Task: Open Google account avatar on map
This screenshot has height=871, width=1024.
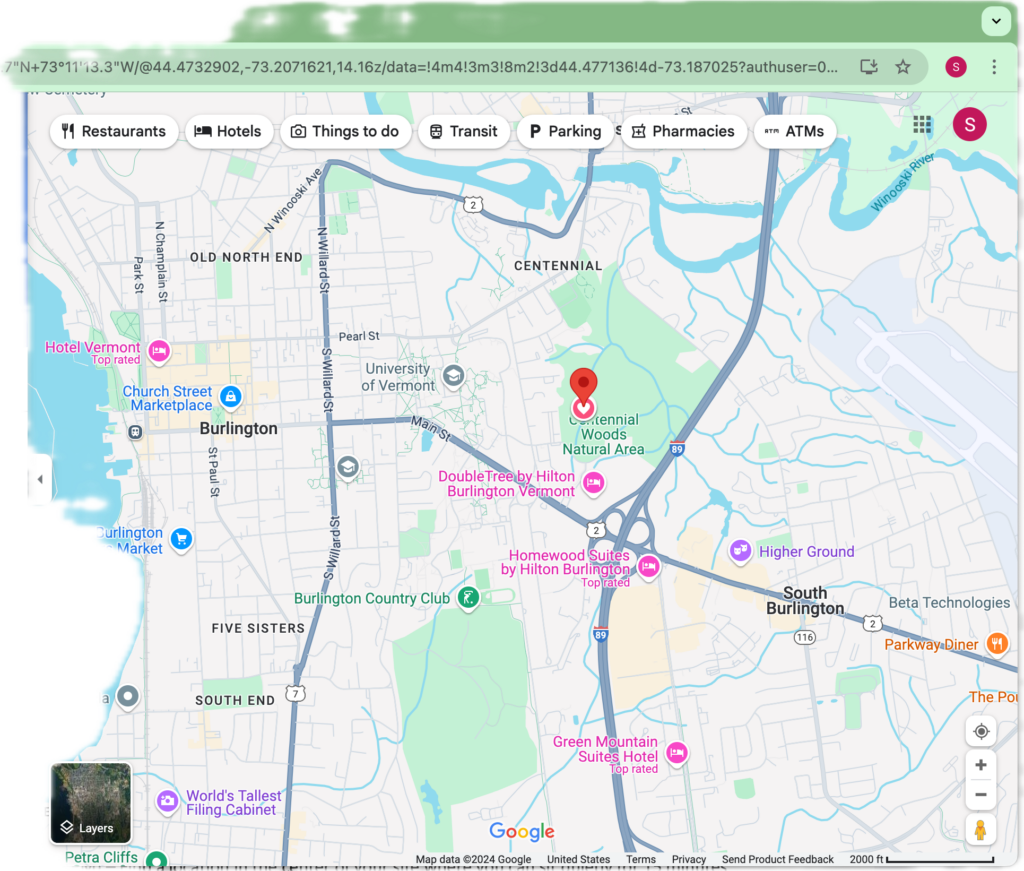Action: tap(970, 124)
